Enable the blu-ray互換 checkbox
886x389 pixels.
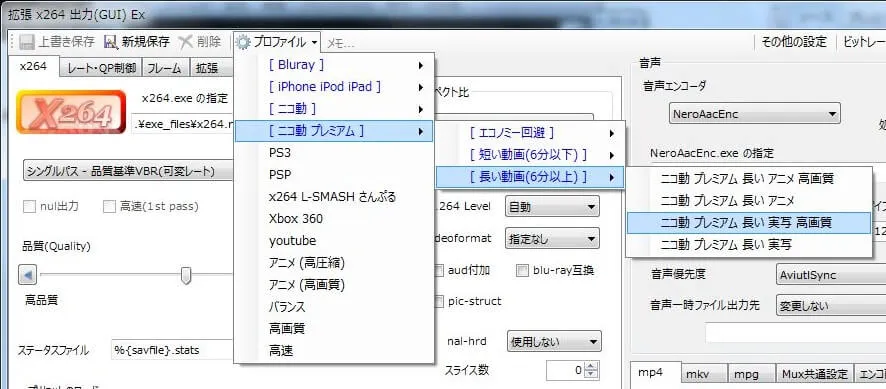[x=522, y=270]
